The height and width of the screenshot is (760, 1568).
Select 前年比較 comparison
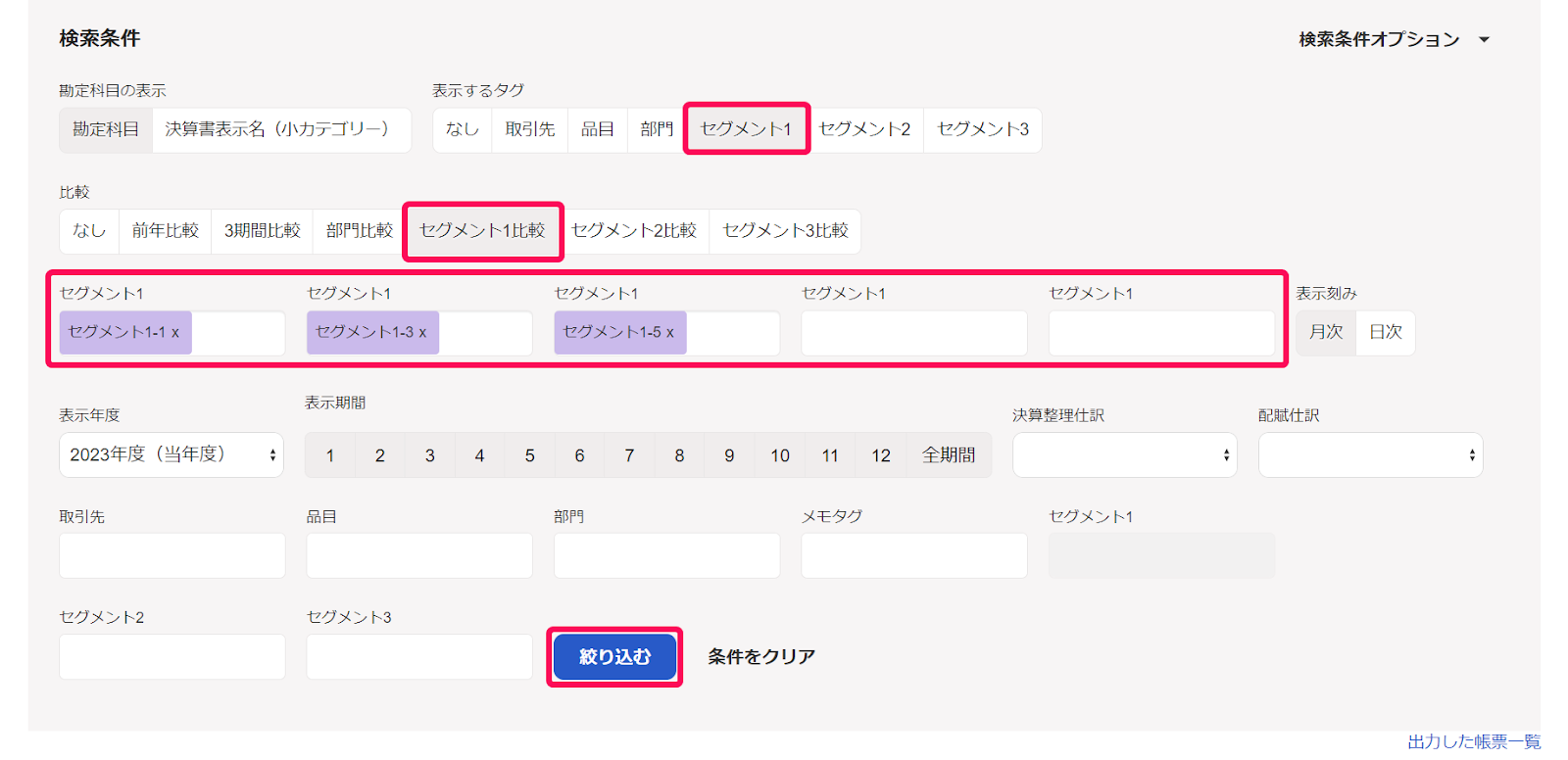point(166,230)
